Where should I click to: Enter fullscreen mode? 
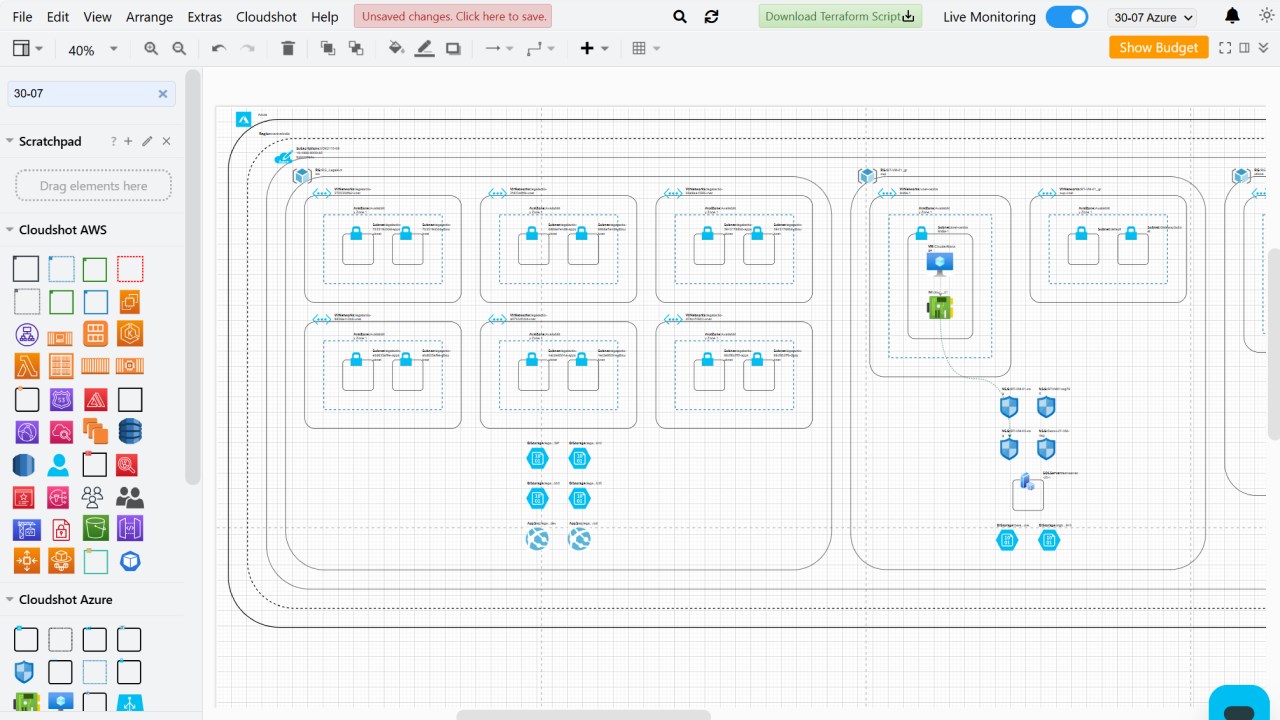click(1225, 47)
